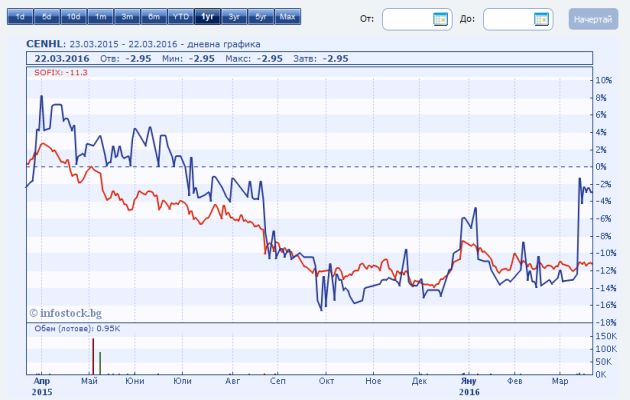Viewport: 630px width, 400px height.
Task: Switch chart to 10d range
Action: click(x=74, y=17)
